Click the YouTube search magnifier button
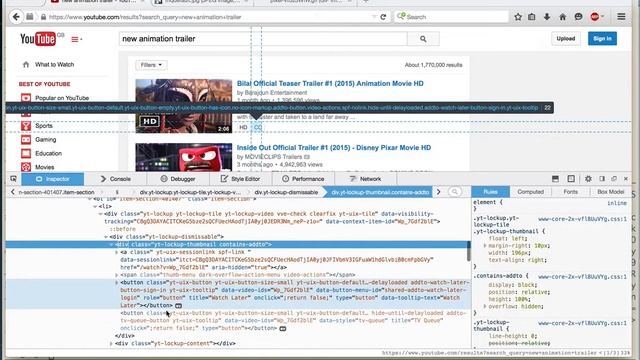 (x=423, y=39)
